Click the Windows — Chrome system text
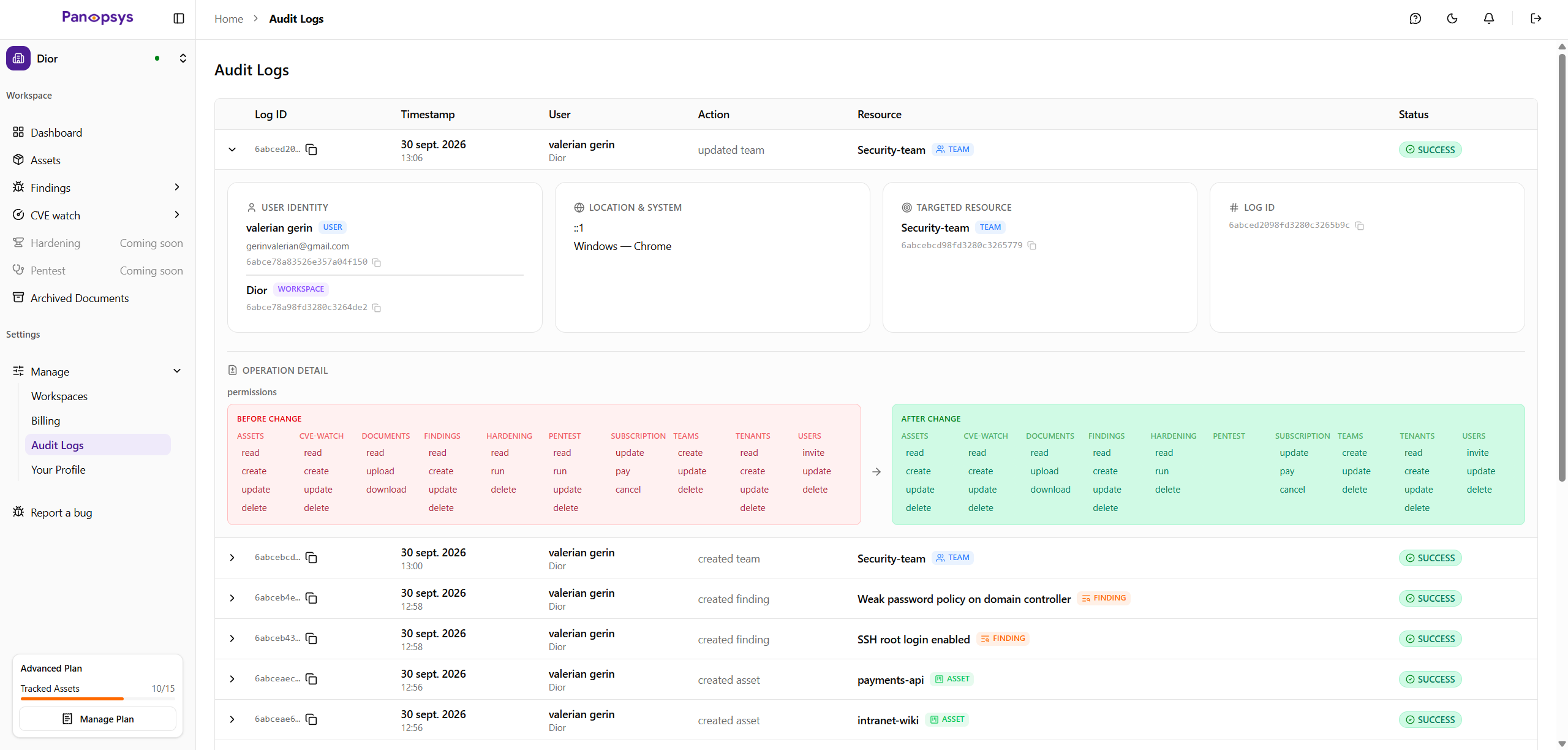The image size is (1568, 750). pos(622,246)
